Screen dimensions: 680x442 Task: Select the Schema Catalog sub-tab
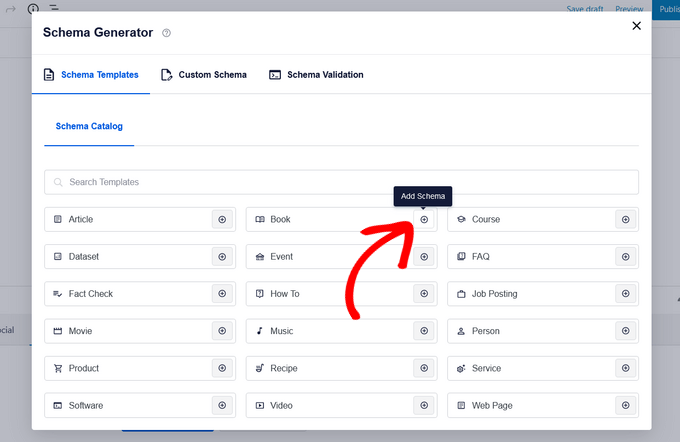89,127
